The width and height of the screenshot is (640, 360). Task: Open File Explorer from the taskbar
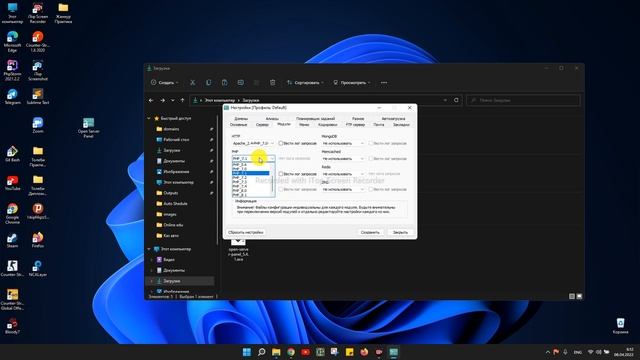[x=276, y=352]
